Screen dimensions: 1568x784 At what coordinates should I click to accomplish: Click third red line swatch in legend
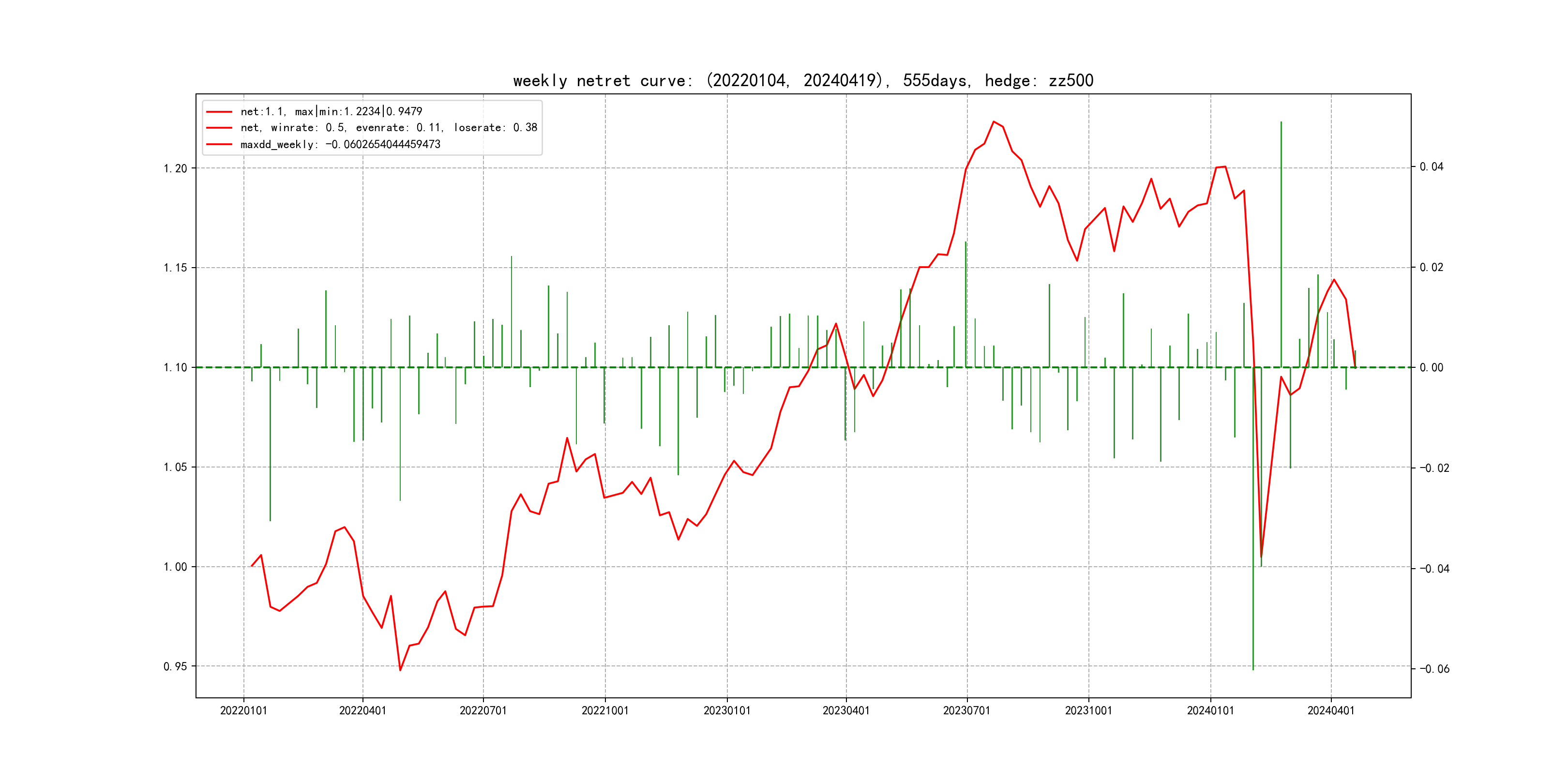[x=219, y=145]
